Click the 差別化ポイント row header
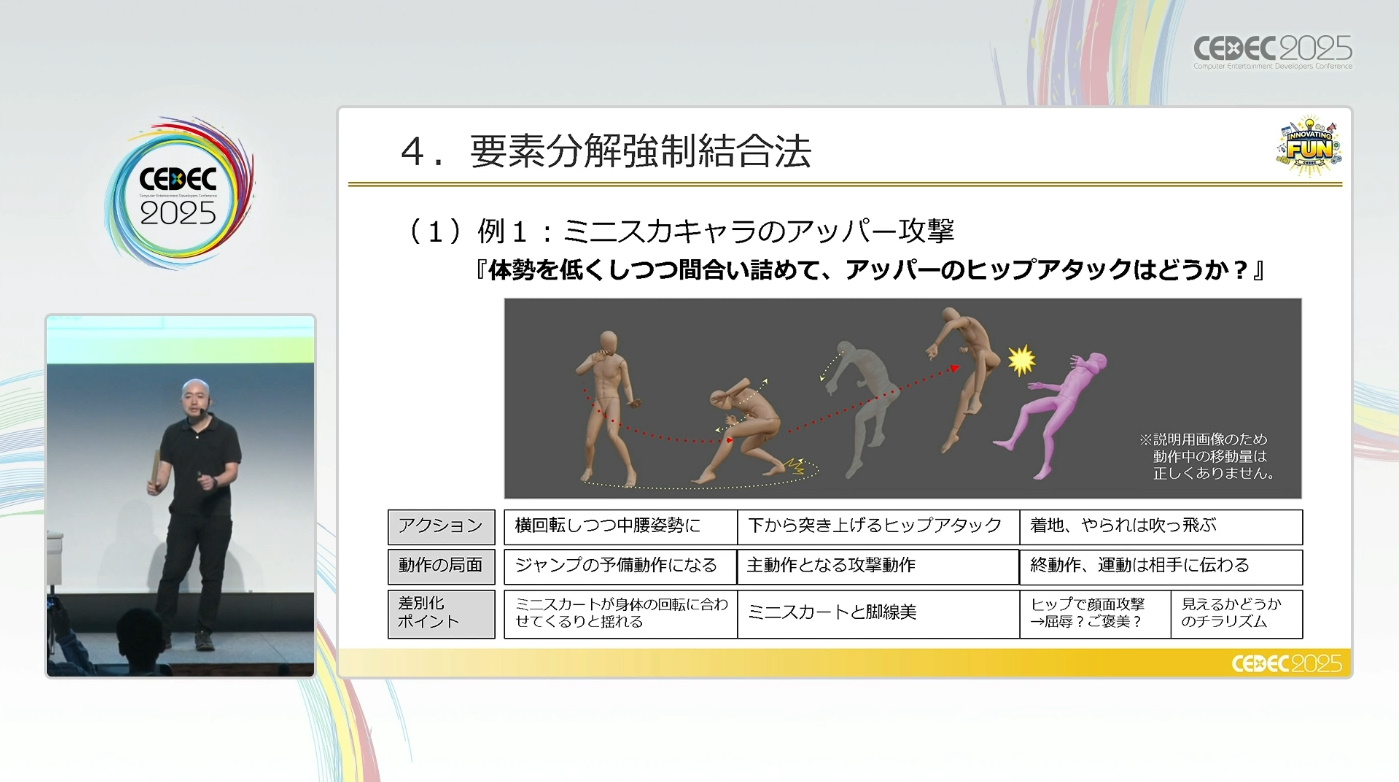Image resolution: width=1399 pixels, height=782 pixels. coord(441,613)
